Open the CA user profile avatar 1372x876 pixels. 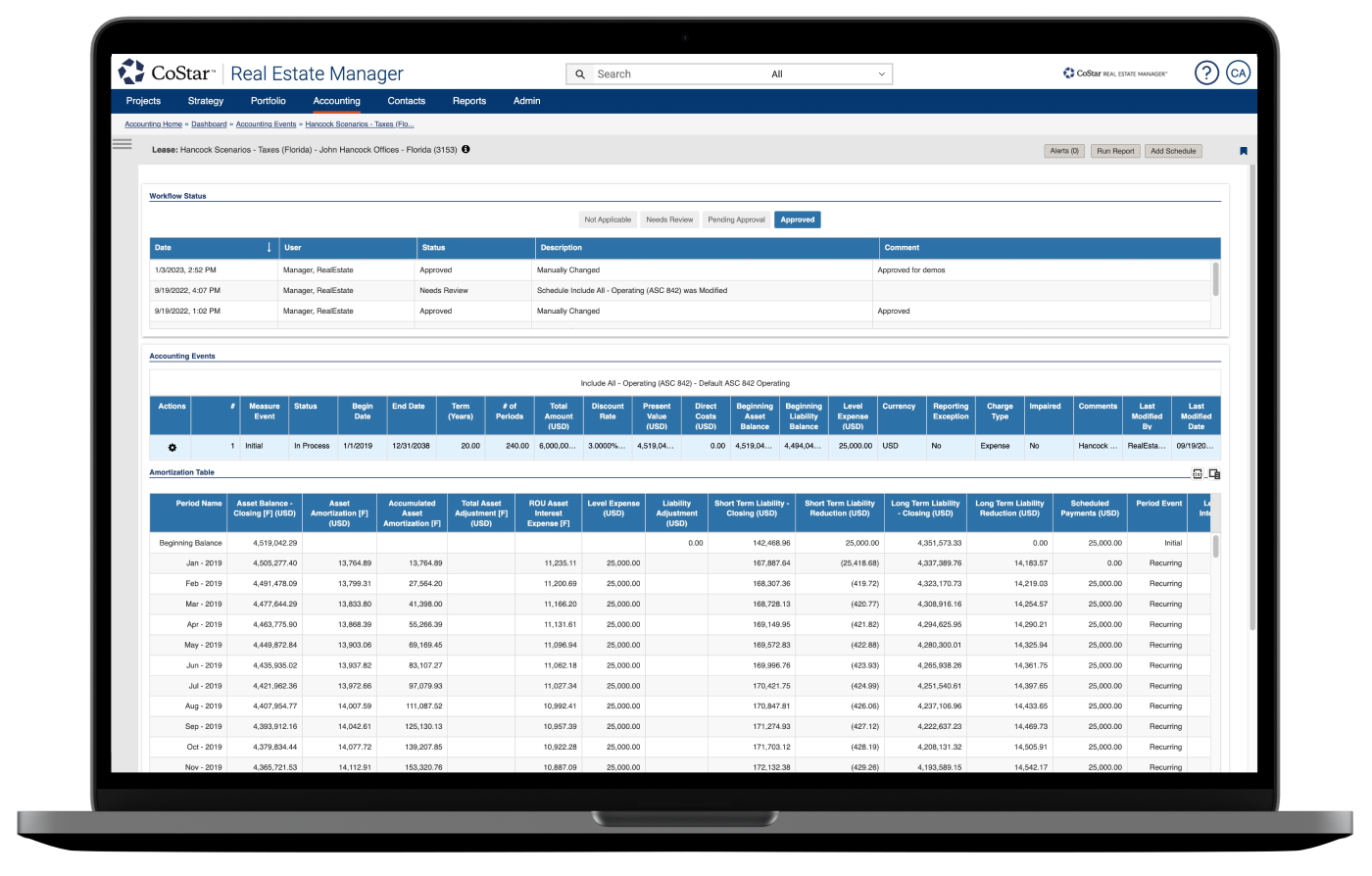tap(1239, 73)
